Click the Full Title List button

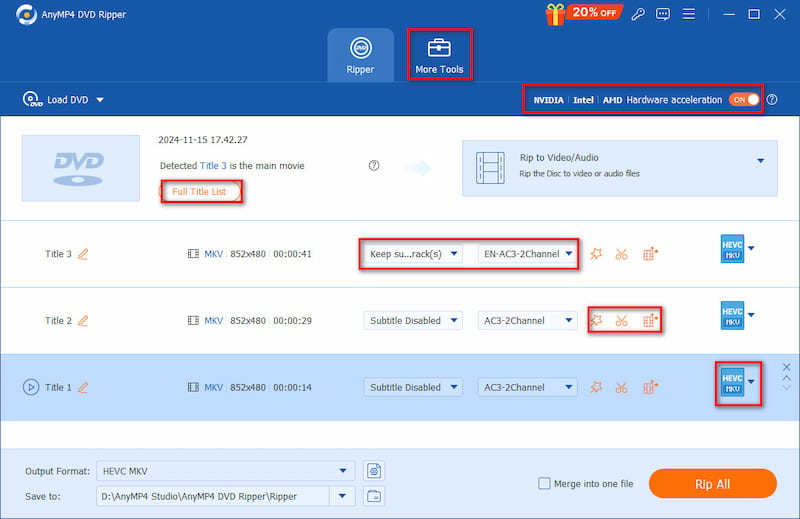tap(199, 191)
